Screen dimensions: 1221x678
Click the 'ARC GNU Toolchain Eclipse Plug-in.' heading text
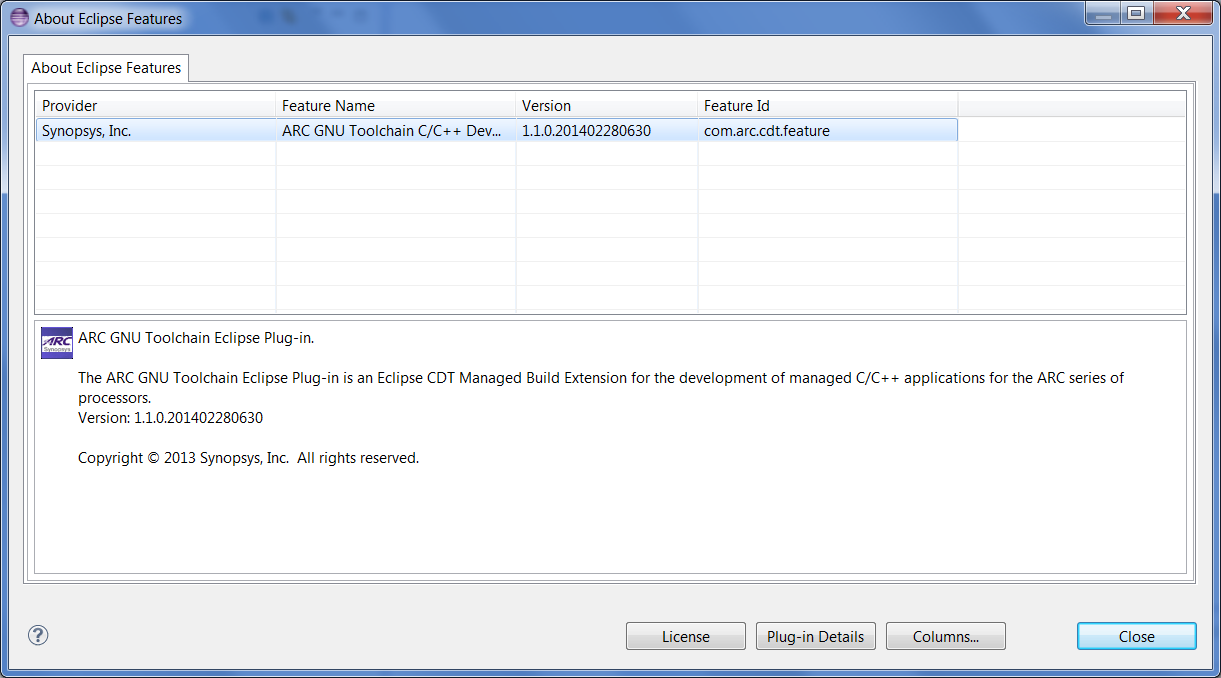coord(196,338)
